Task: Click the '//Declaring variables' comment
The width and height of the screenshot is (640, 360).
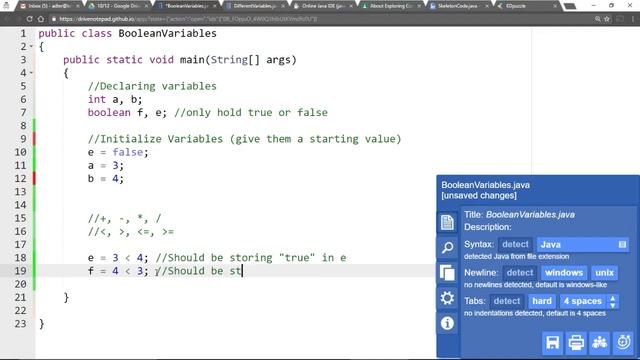Action: coord(152,86)
